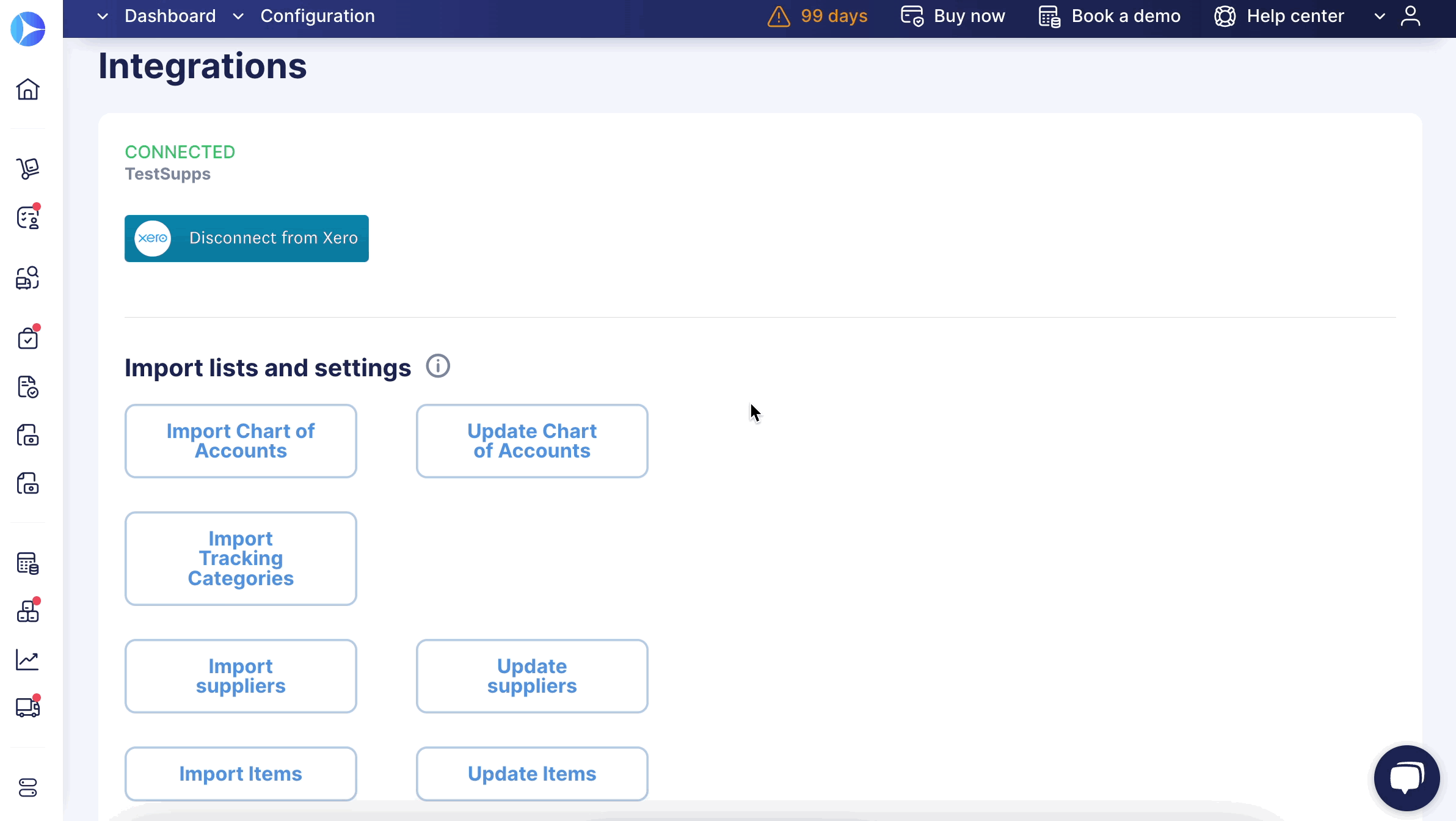The height and width of the screenshot is (821, 1456).
Task: Click Import suppliers button
Action: click(241, 676)
